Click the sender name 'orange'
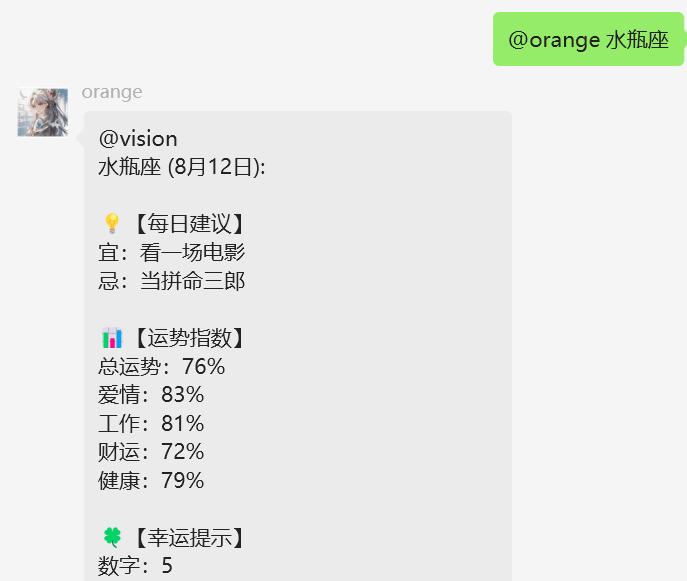This screenshot has width=687, height=581. (112, 92)
